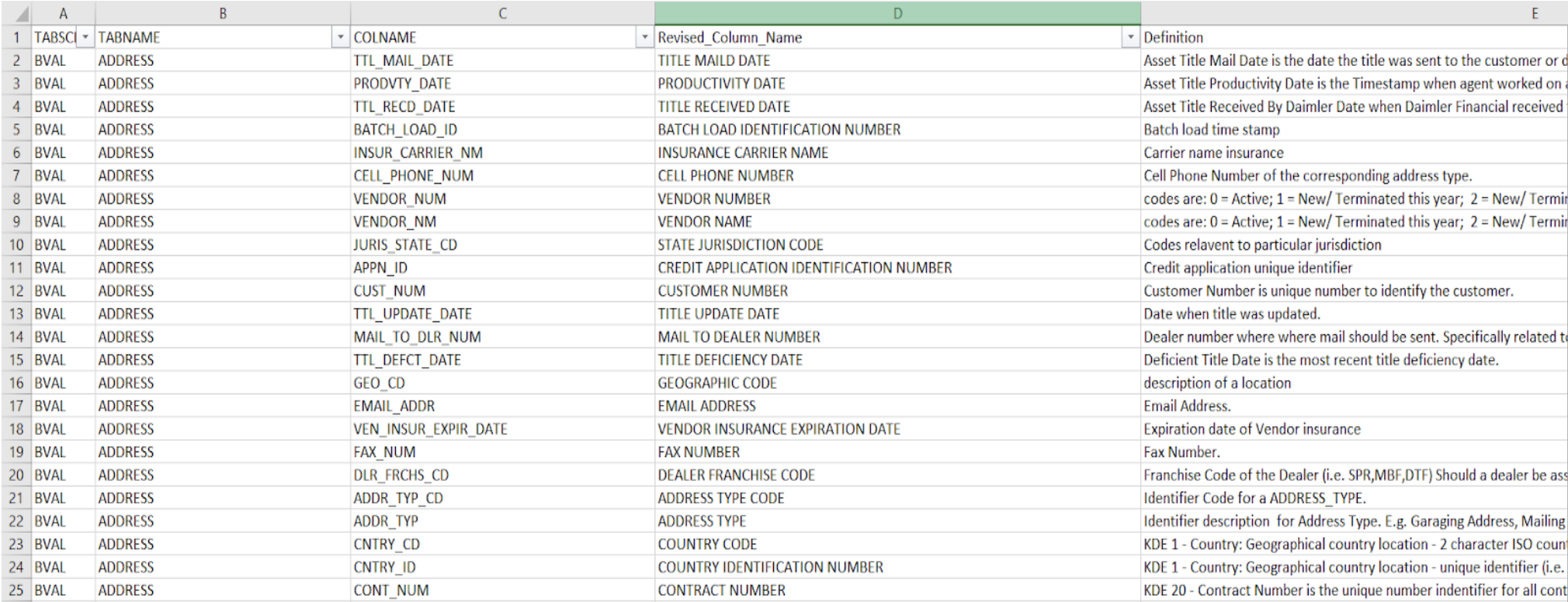Click CELL PHONE NUMBER cell

(x=897, y=175)
